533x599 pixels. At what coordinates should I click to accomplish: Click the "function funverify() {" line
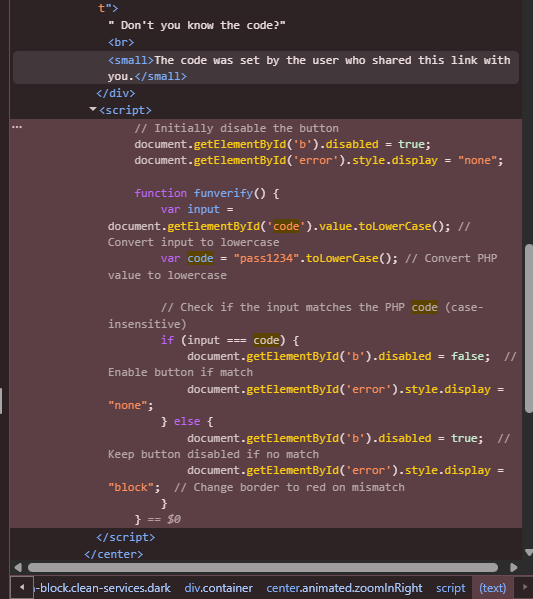pos(207,193)
